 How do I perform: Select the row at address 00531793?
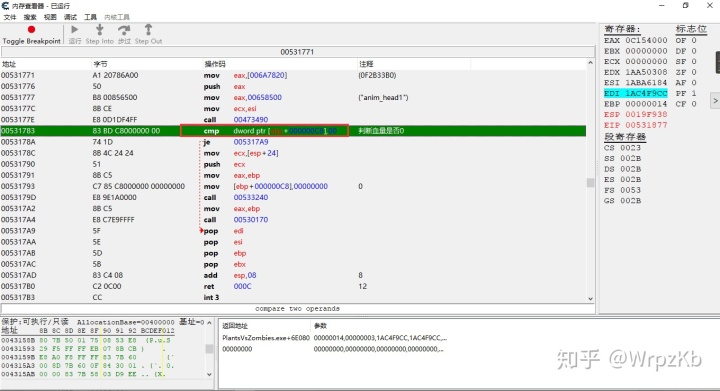(x=293, y=186)
